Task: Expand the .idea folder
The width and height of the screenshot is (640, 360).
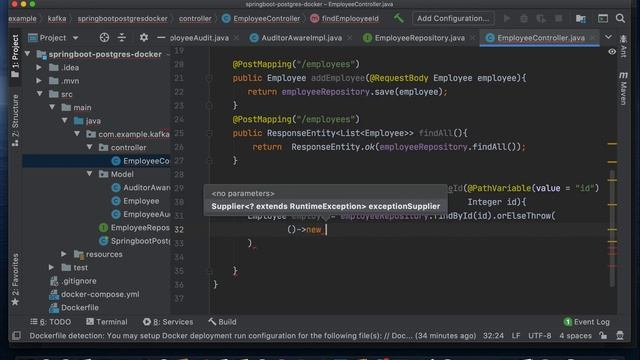Action: (39, 67)
